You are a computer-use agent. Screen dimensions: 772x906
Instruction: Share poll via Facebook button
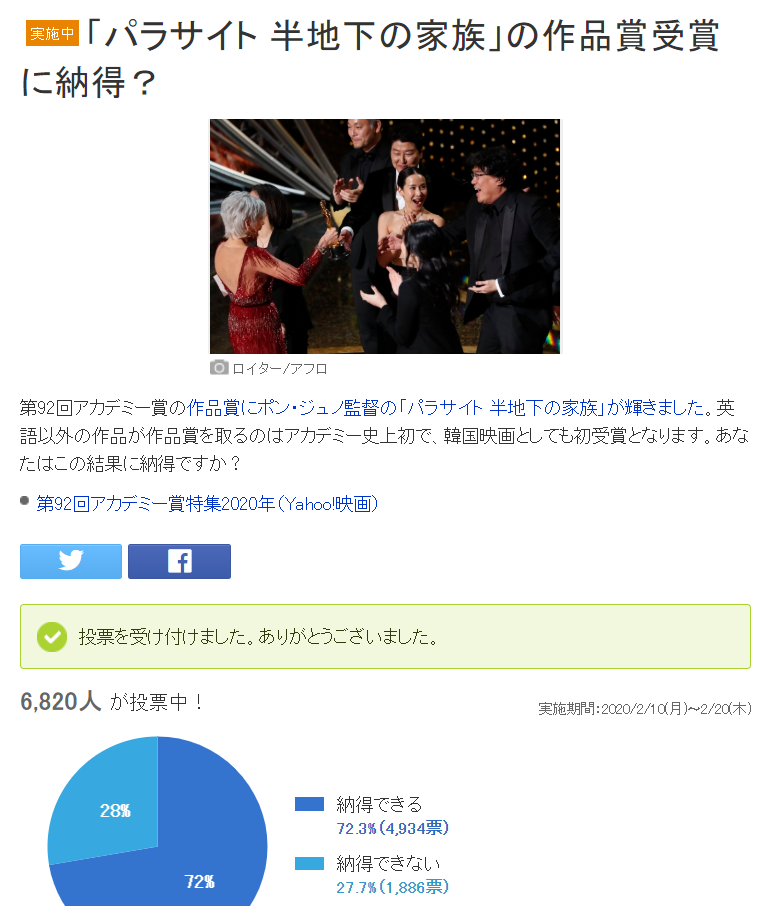coord(179,561)
